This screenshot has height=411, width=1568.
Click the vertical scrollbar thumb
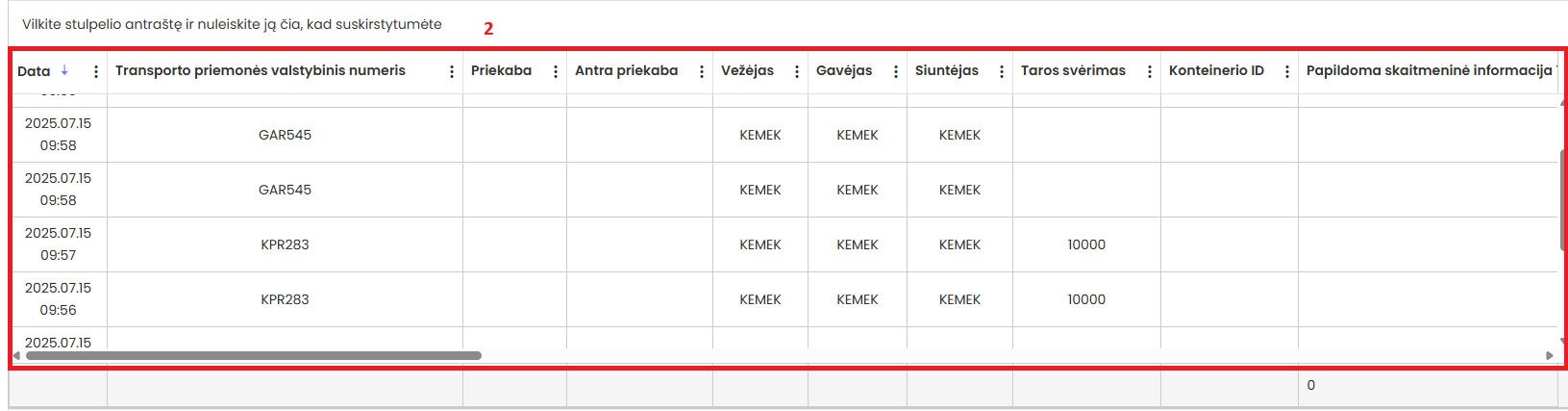(x=1562, y=199)
